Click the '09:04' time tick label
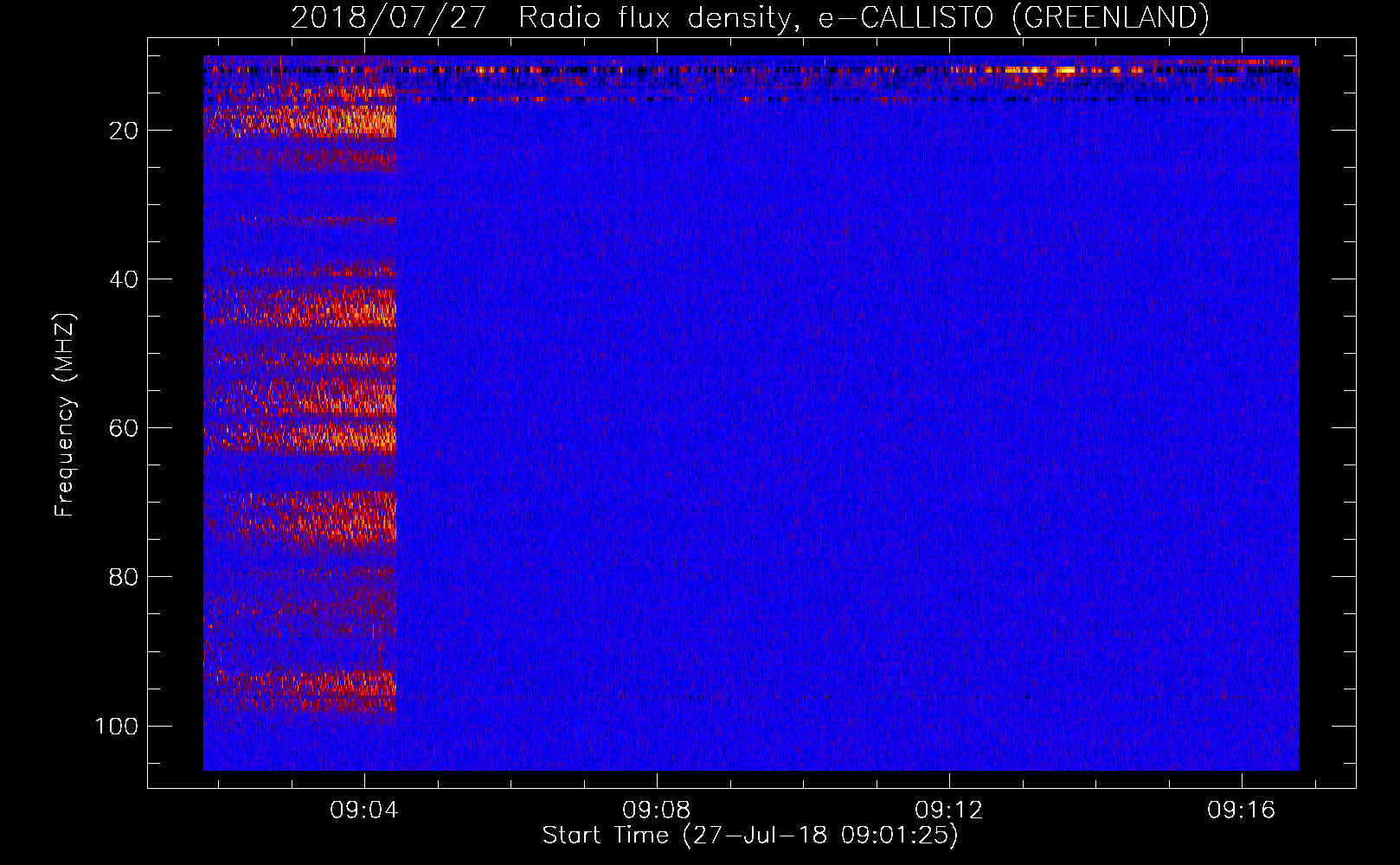The height and width of the screenshot is (865, 1400). tap(363, 811)
